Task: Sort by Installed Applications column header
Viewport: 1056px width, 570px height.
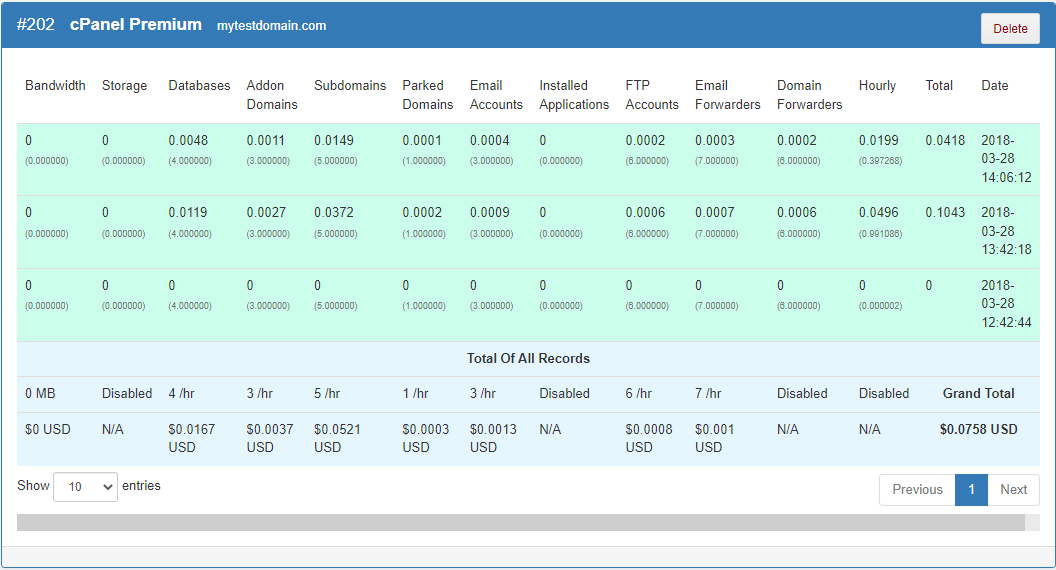Action: tap(574, 95)
